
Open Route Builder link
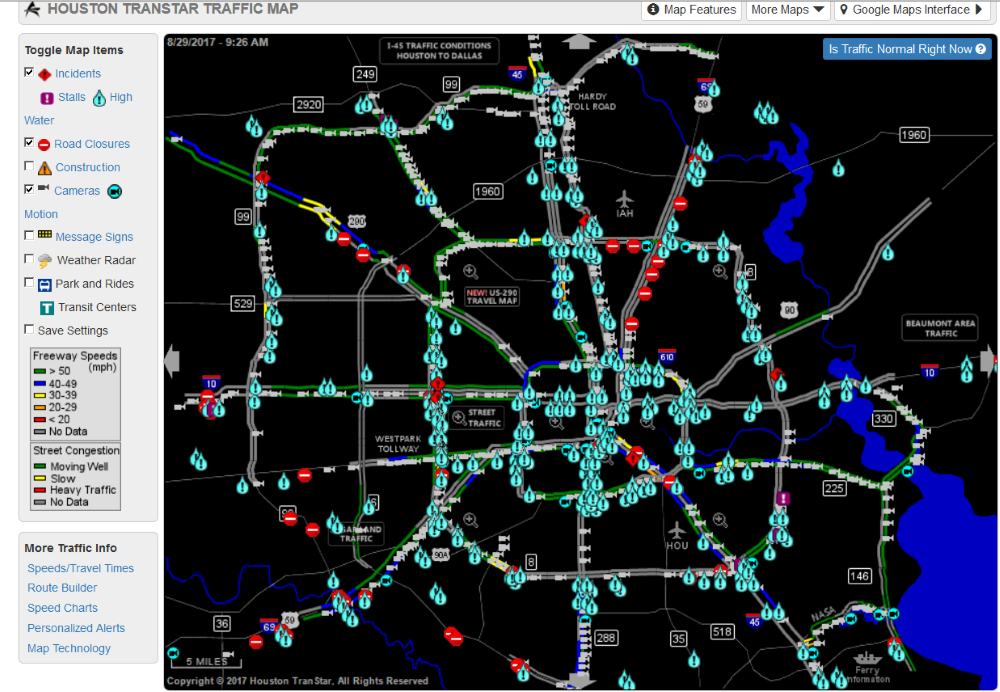[x=62, y=587]
